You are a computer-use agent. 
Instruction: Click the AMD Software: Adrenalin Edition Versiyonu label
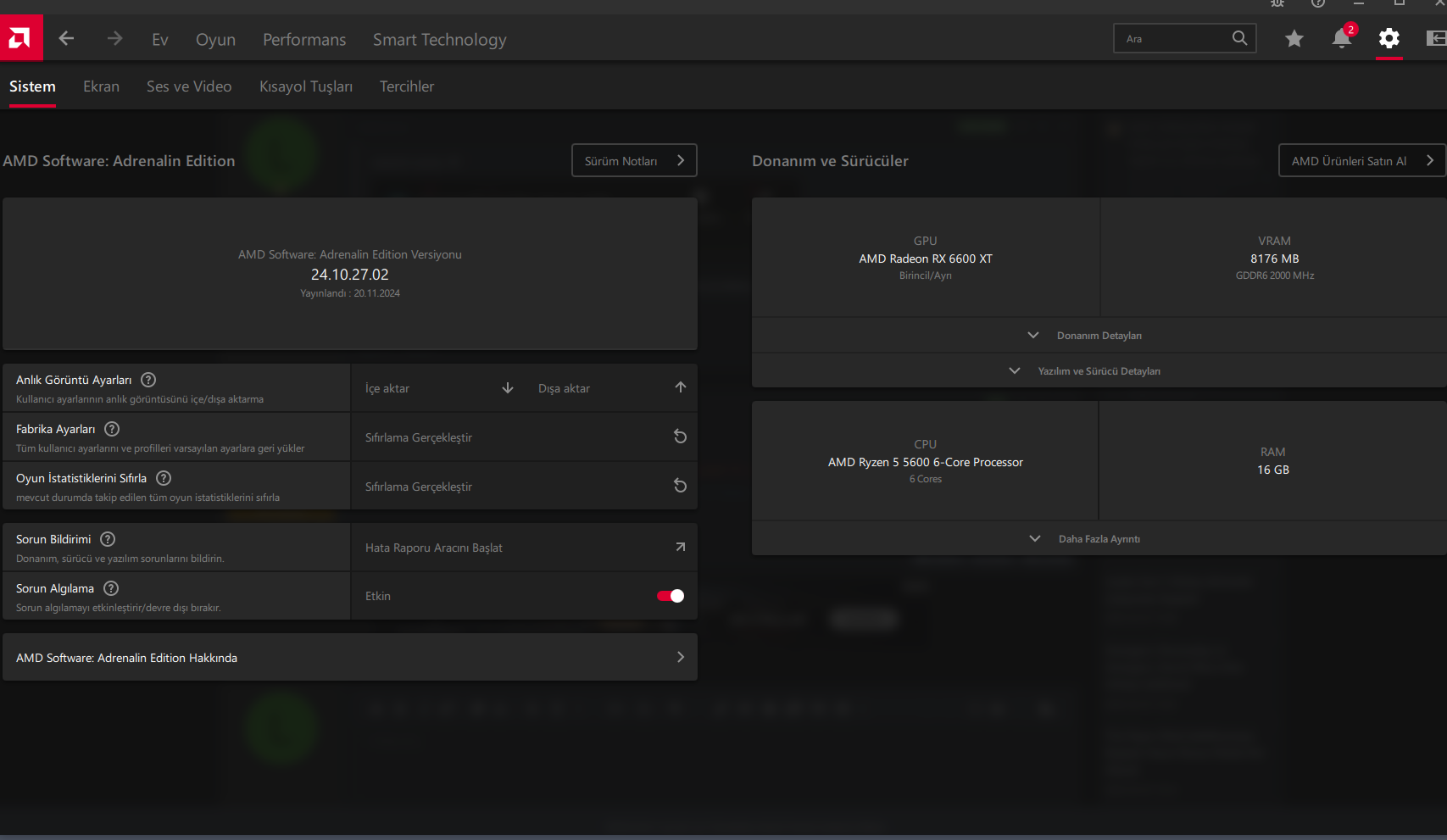[350, 254]
